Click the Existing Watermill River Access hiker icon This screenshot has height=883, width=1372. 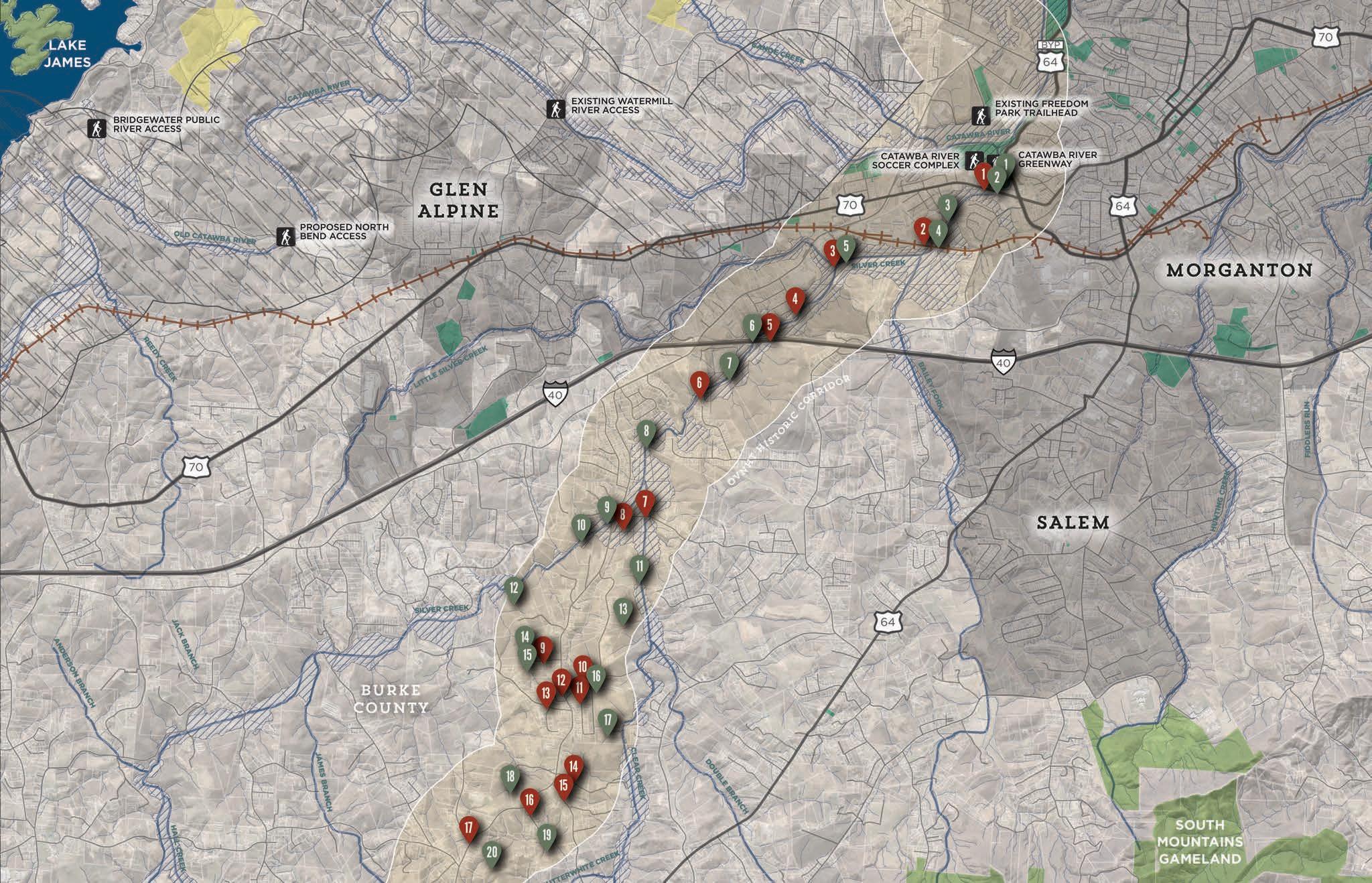pos(555,109)
